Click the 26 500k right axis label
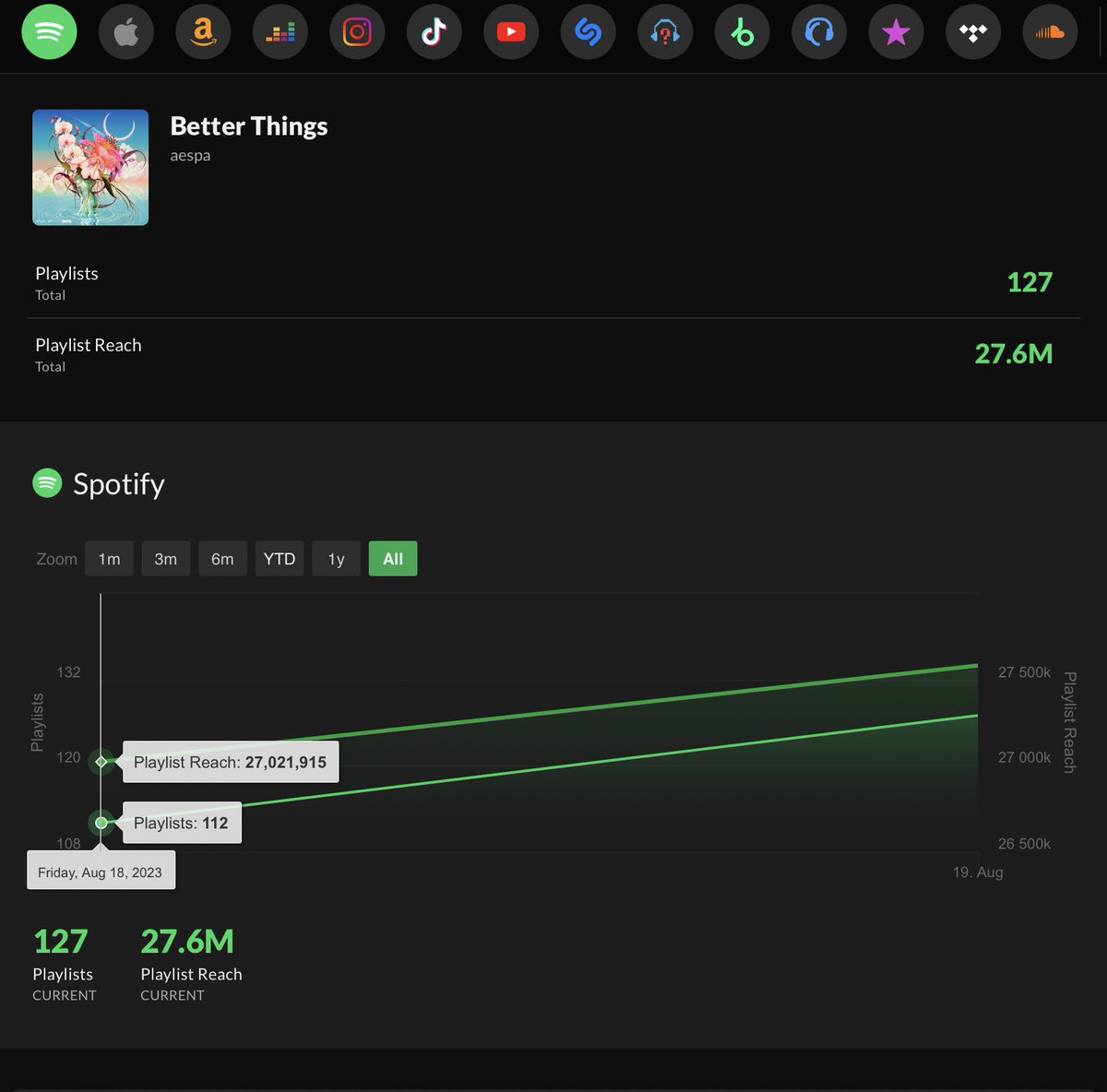Screen dimensions: 1107x1092 1024,844
